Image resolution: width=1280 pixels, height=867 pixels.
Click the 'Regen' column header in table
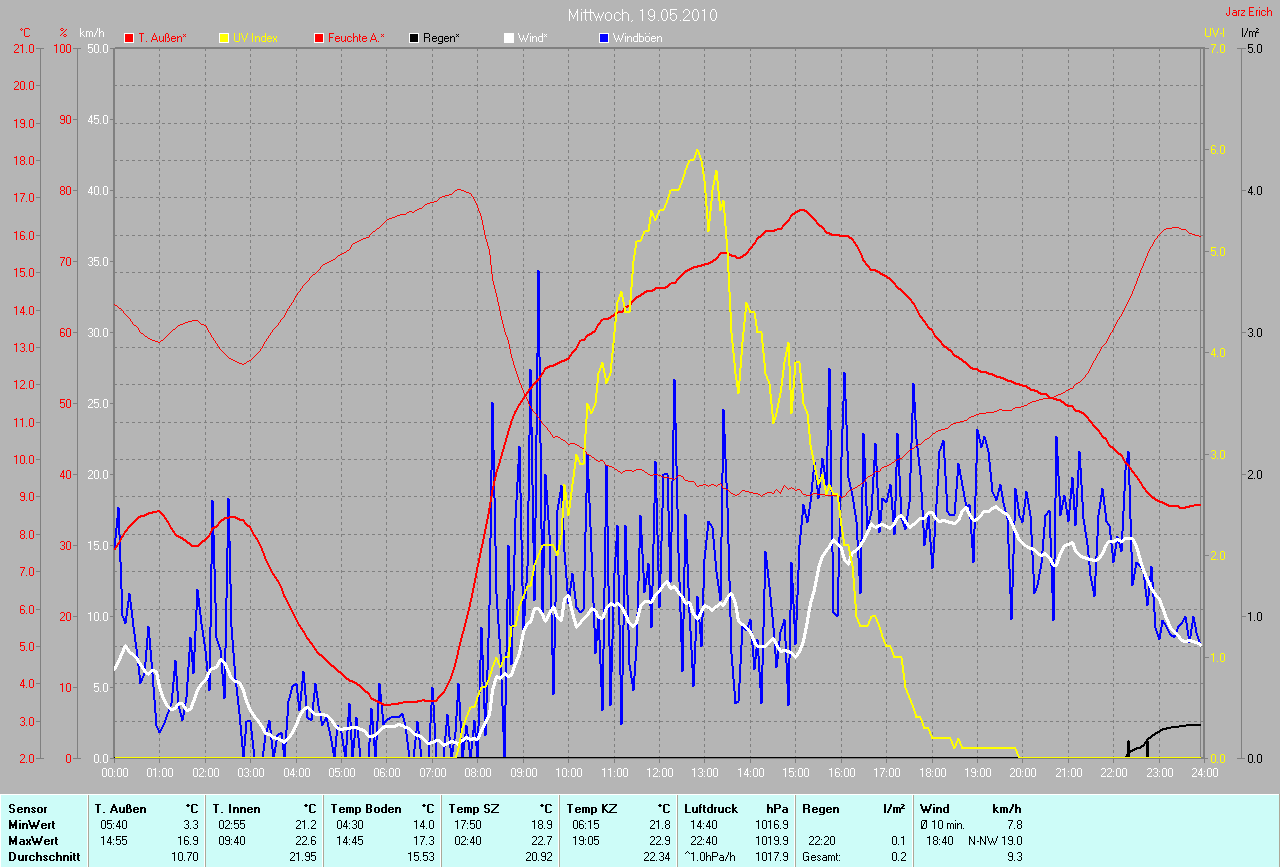coord(820,808)
